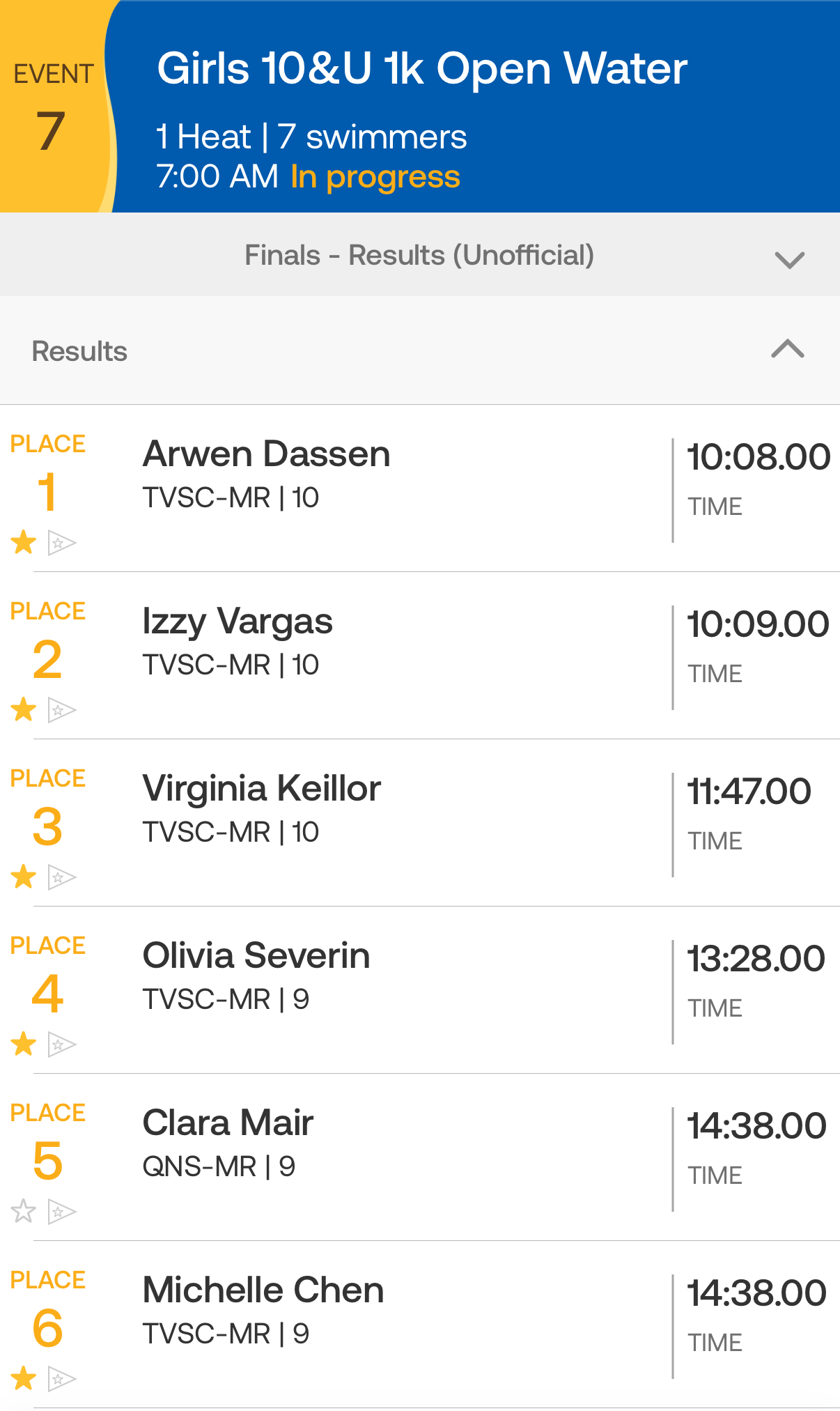Tap the pennant flag icon beside Clara Mair
The width and height of the screenshot is (840, 1411).
click(61, 1212)
